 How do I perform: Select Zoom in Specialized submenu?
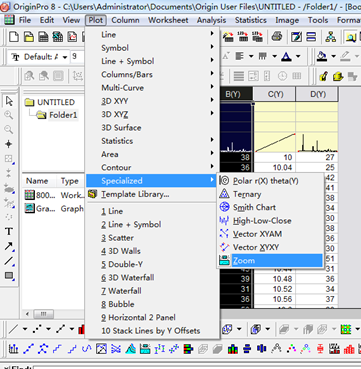click(x=270, y=261)
